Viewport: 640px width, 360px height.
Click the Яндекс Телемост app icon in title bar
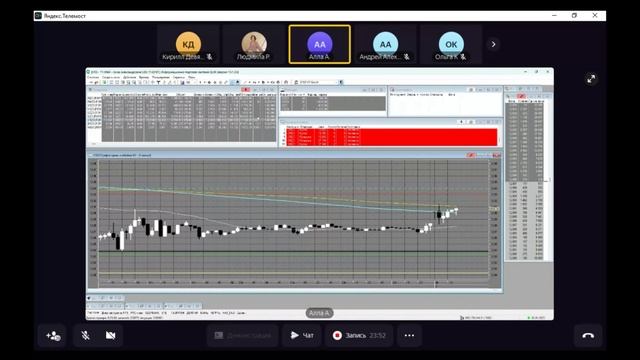[x=38, y=16]
